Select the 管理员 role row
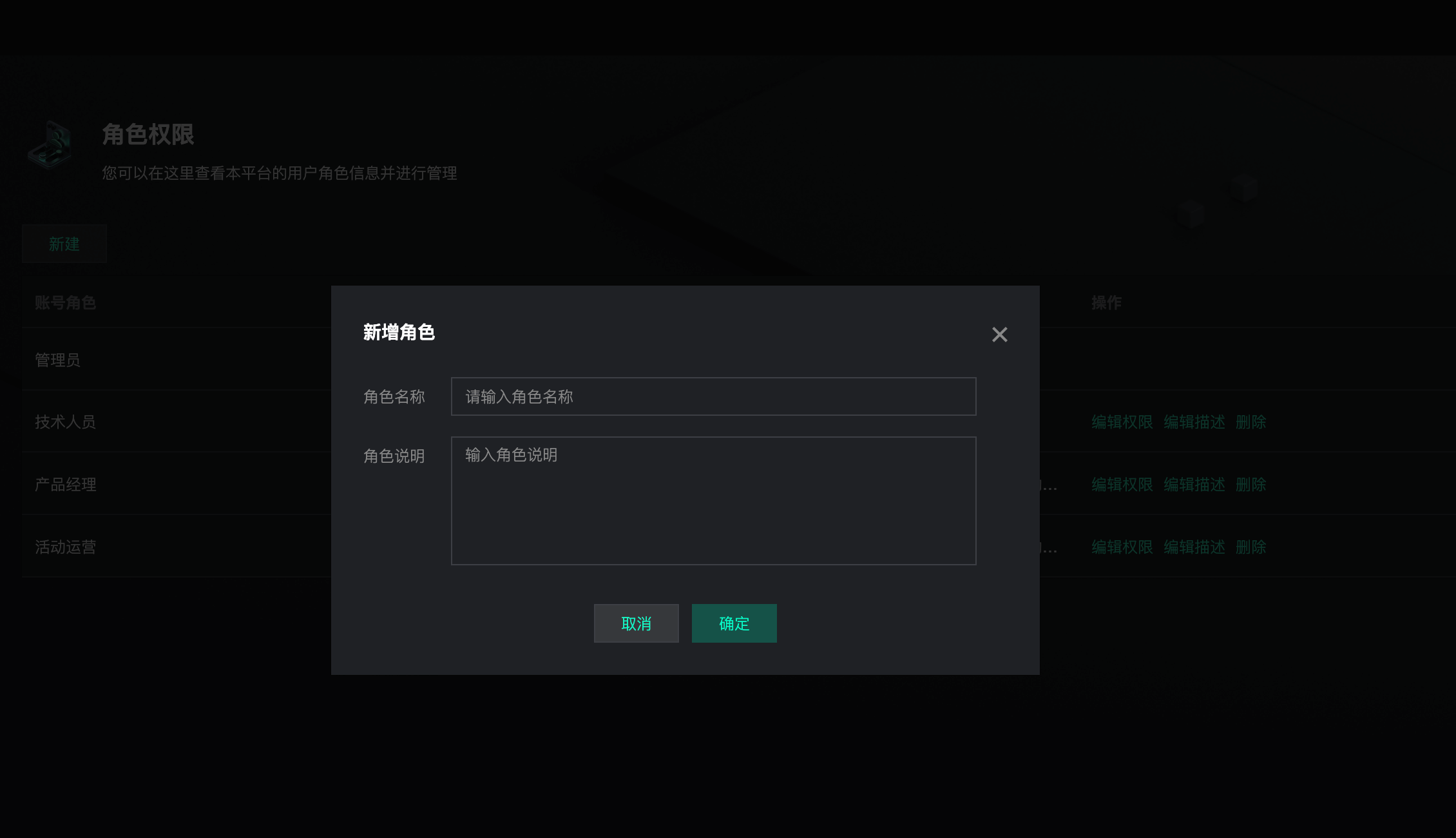 pyautogui.click(x=58, y=360)
